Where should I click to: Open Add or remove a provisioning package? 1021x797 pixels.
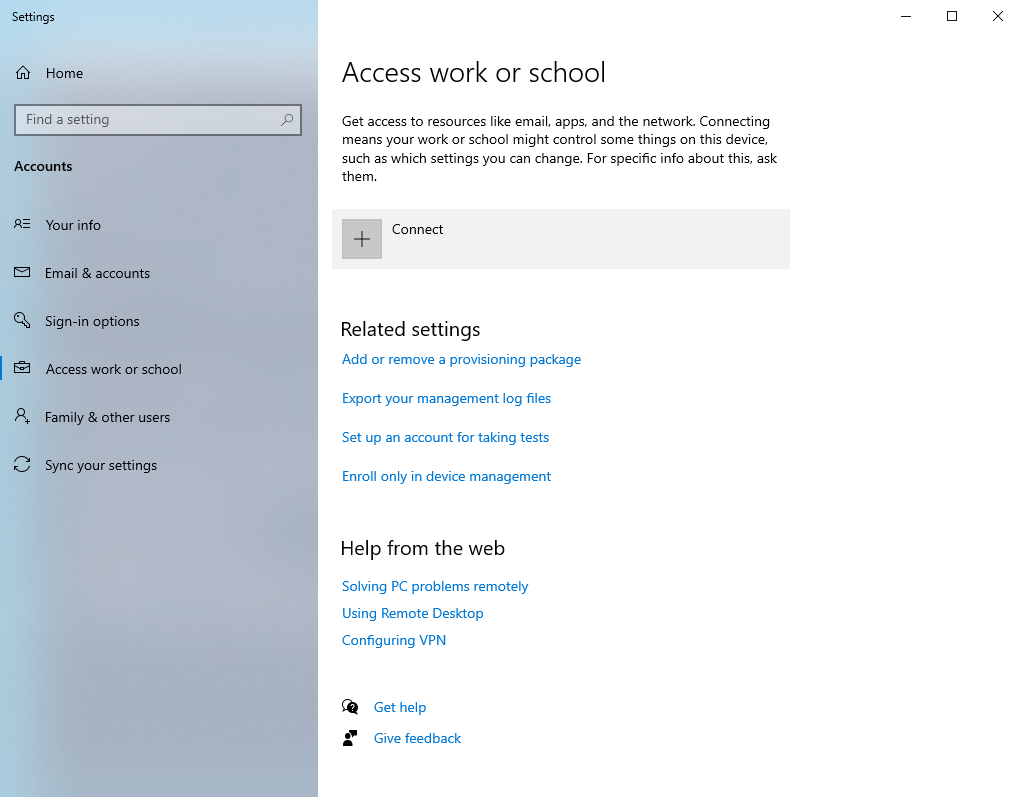coord(461,359)
